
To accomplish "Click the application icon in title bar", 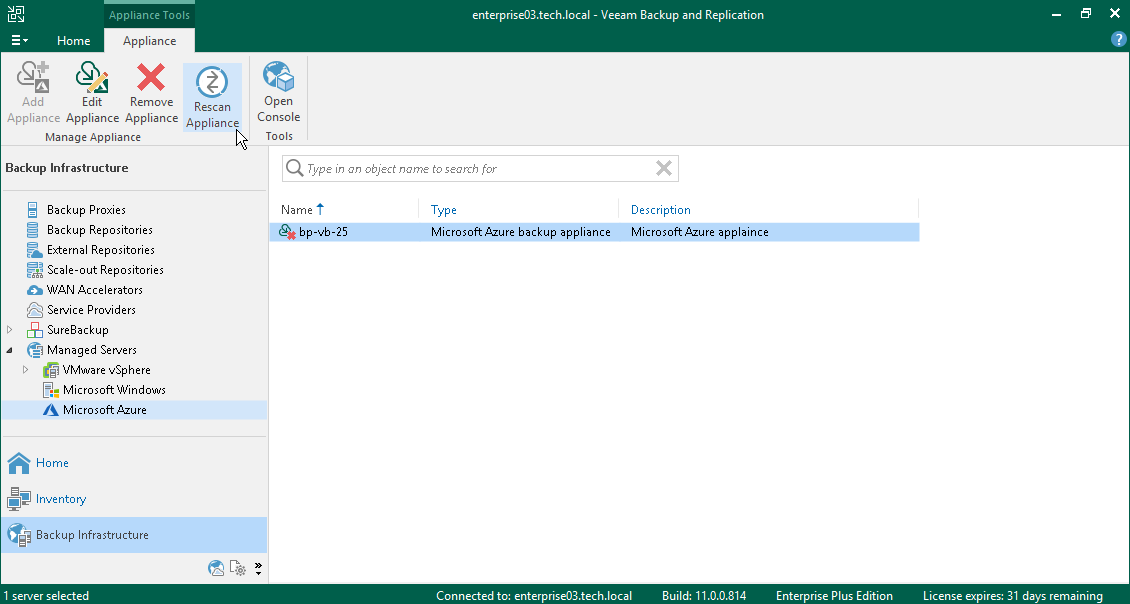I will click(x=16, y=14).
